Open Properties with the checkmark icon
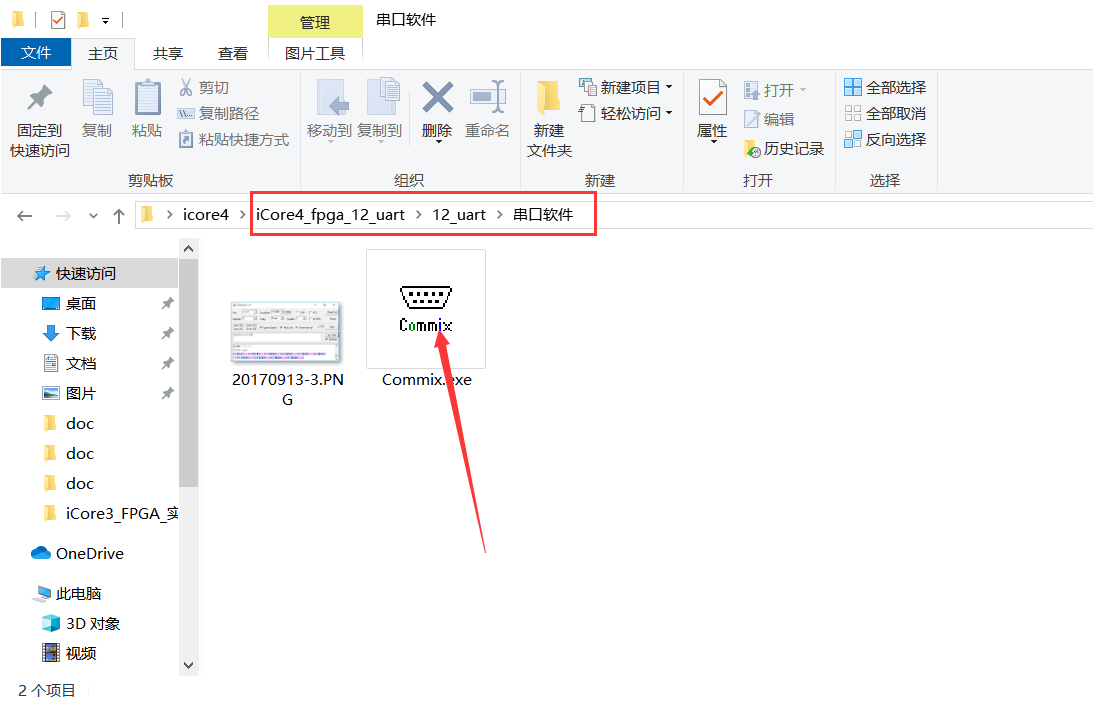 [712, 99]
